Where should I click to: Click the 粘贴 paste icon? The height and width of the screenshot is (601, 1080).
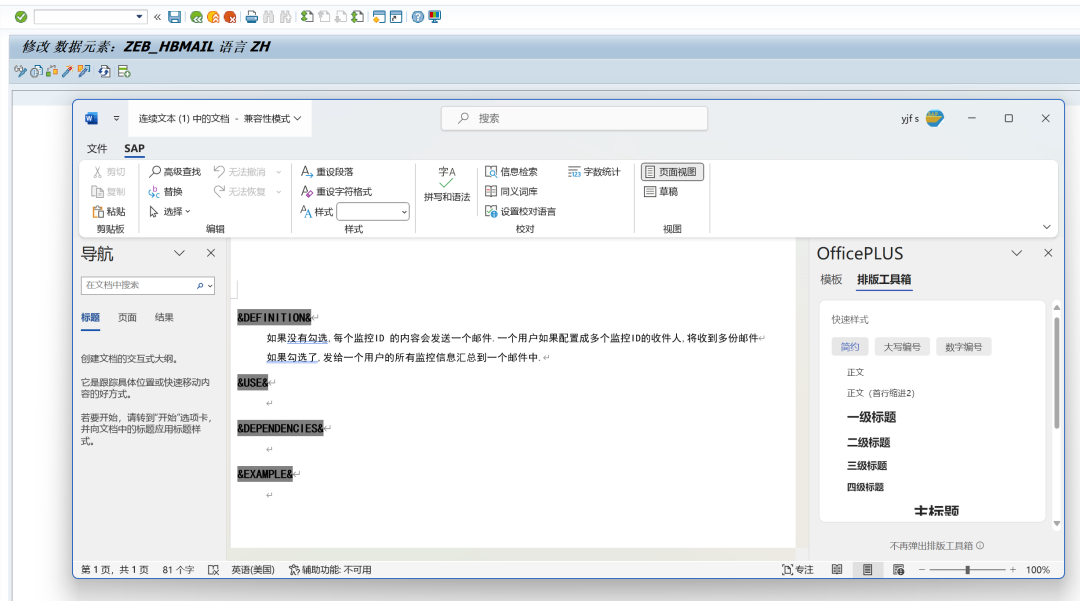pyautogui.click(x=98, y=211)
